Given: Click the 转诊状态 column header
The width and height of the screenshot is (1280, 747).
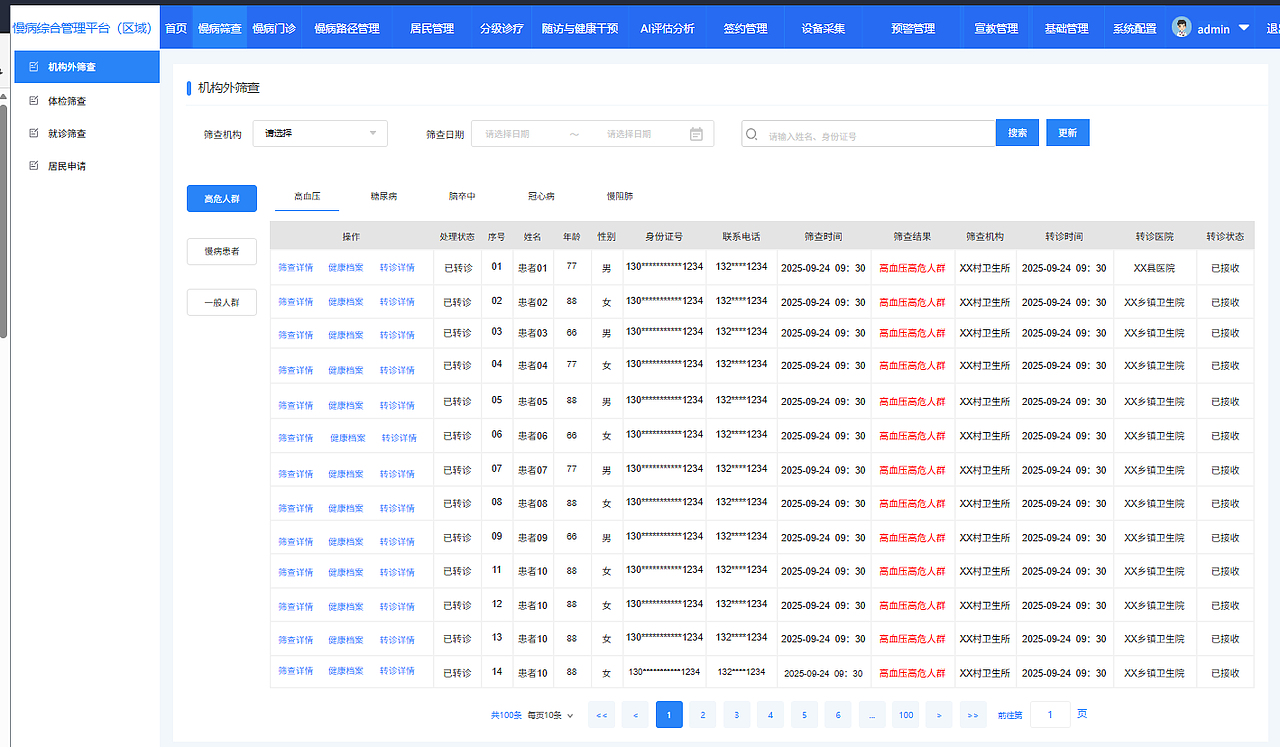Looking at the screenshot, I should tap(1225, 237).
